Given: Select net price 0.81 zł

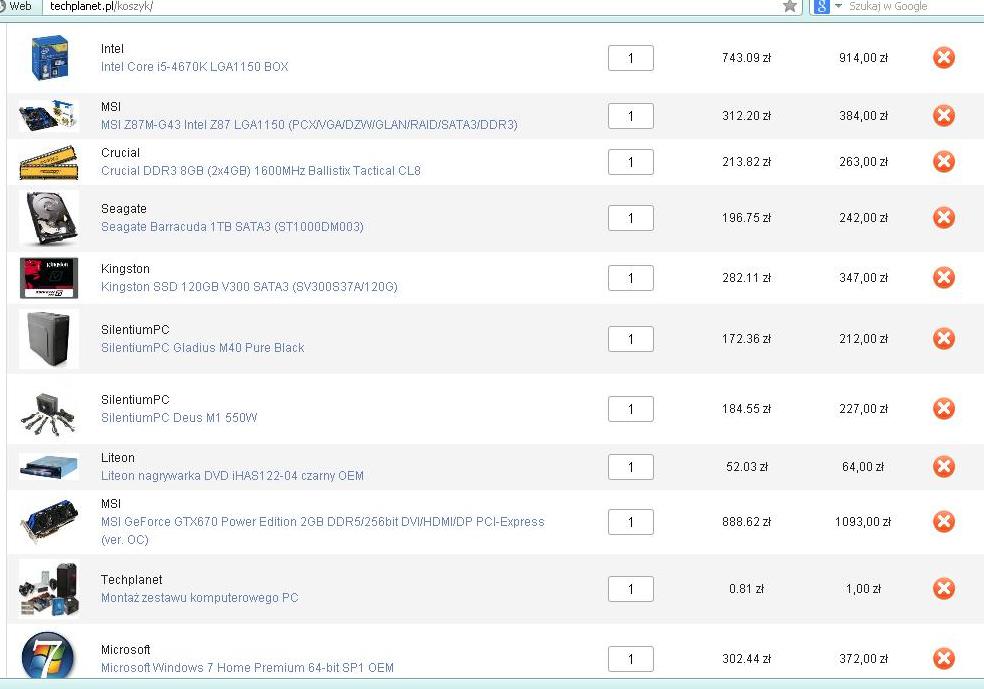Looking at the screenshot, I should 746,589.
